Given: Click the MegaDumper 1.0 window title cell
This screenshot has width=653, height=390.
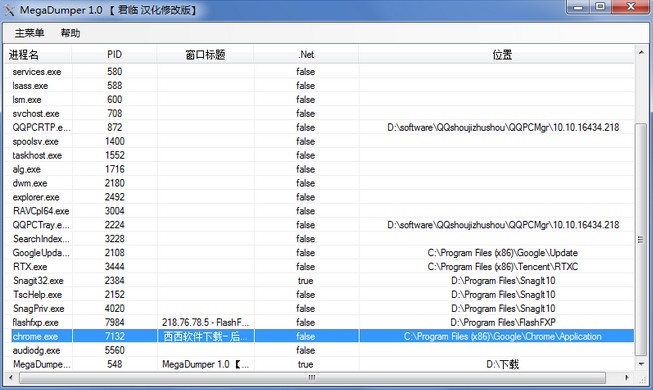Looking at the screenshot, I should [205, 364].
